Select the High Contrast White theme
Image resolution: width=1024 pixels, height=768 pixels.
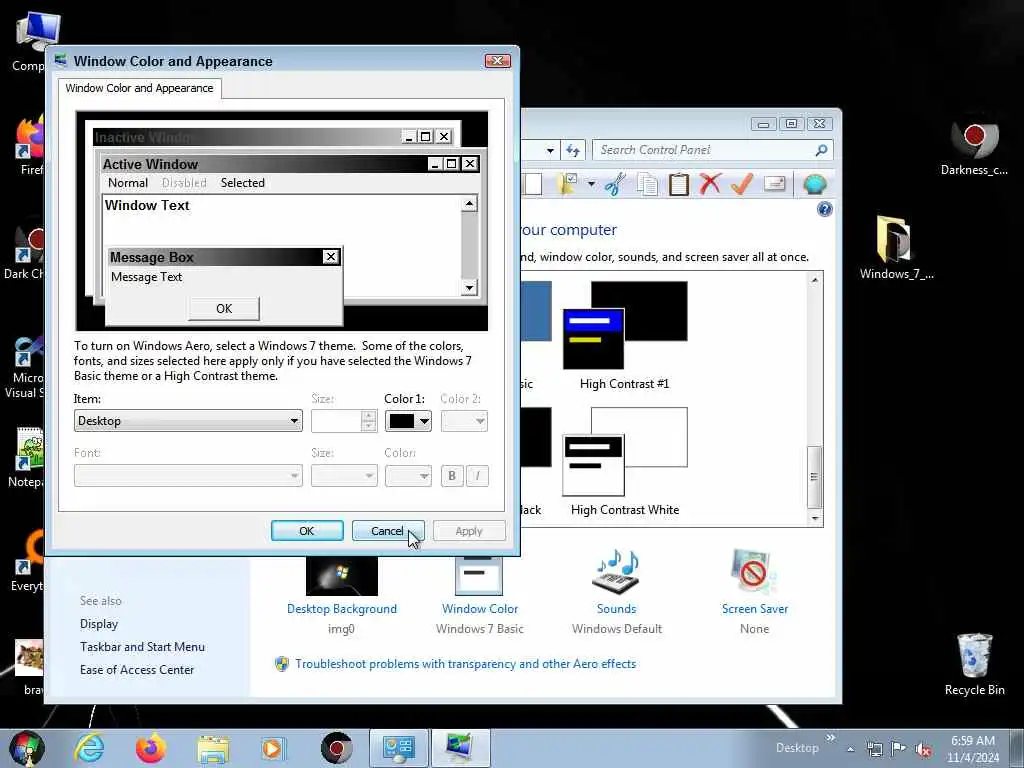coord(625,462)
